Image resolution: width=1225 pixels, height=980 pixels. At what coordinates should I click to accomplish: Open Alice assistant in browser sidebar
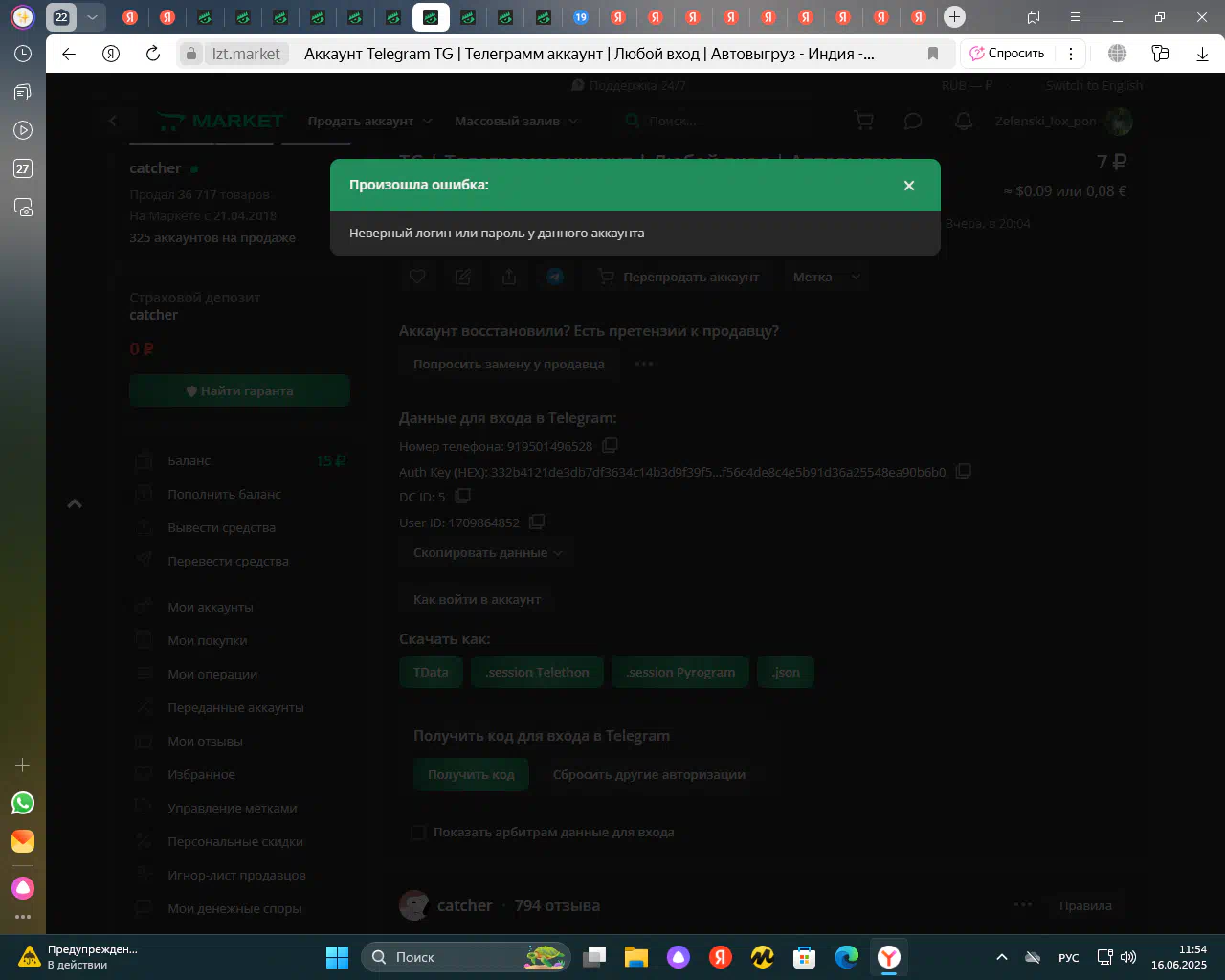pos(23,888)
